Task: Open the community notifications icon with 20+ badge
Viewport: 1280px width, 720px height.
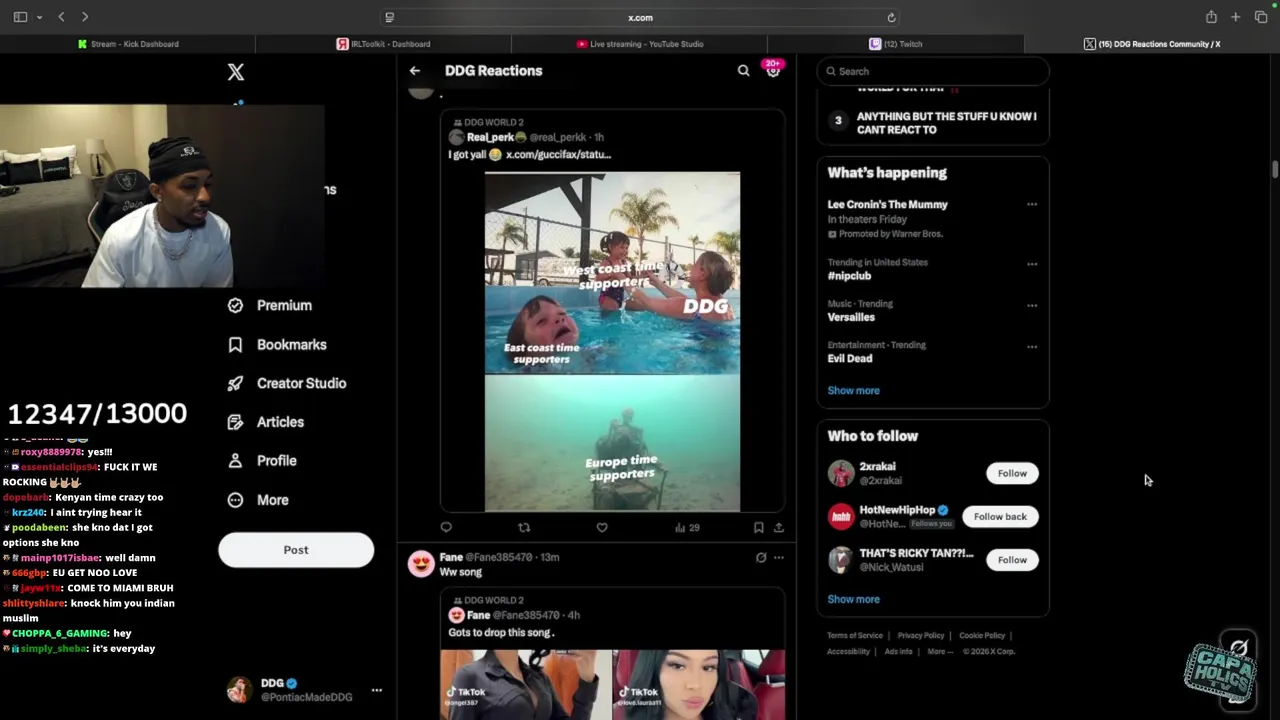Action: 772,69
